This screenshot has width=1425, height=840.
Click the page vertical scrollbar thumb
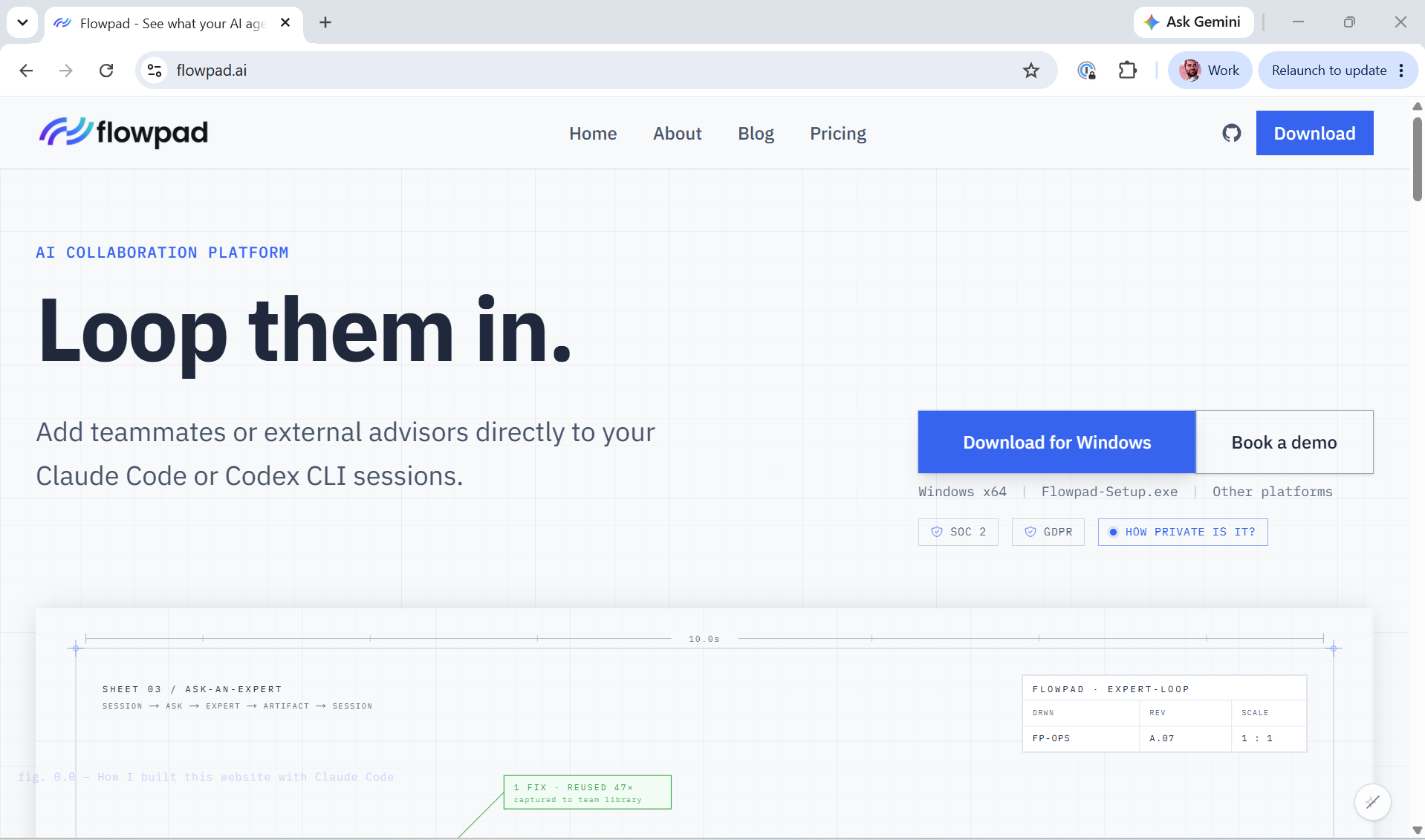[1417, 158]
